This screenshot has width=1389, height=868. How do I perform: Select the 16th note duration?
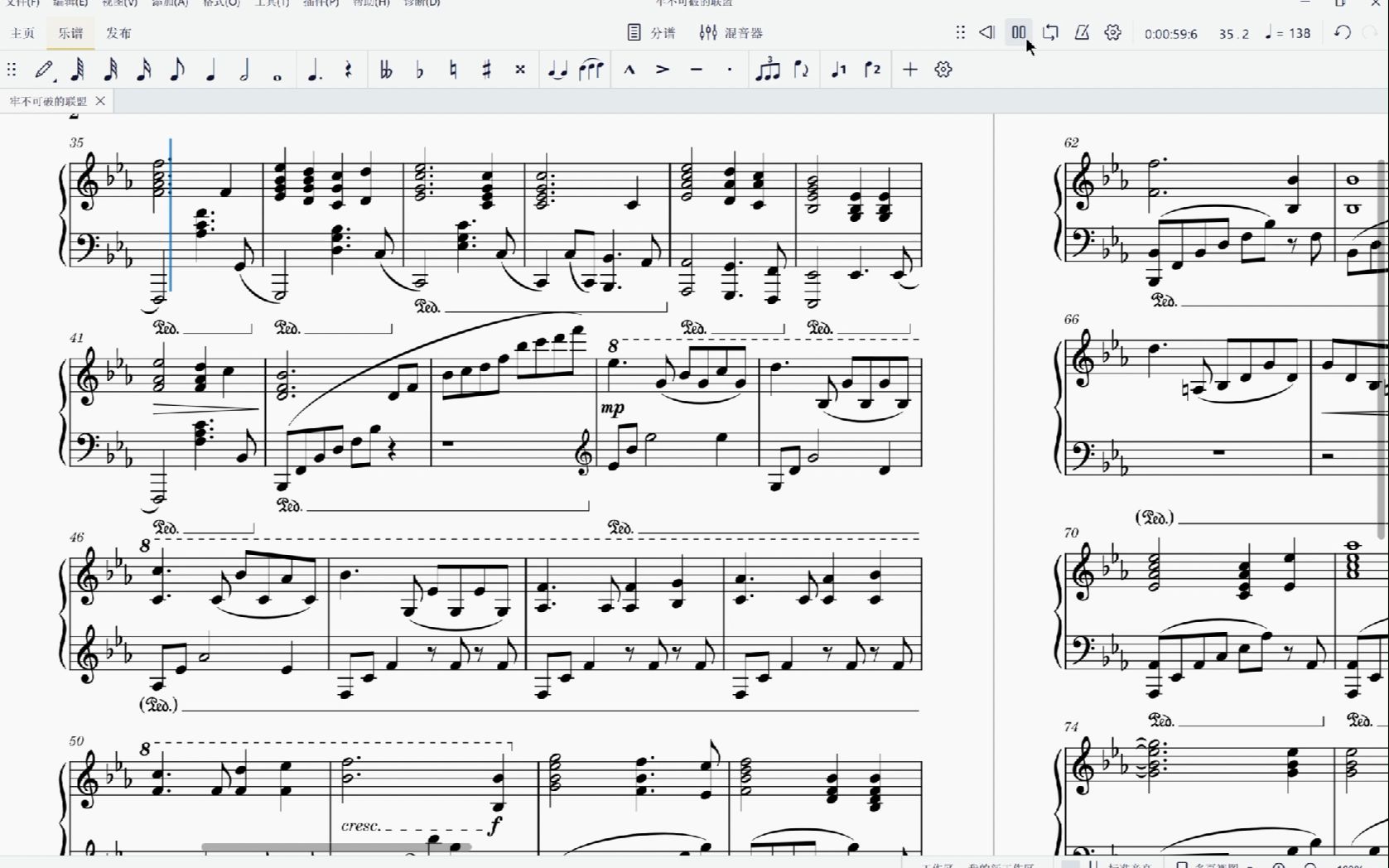(143, 70)
